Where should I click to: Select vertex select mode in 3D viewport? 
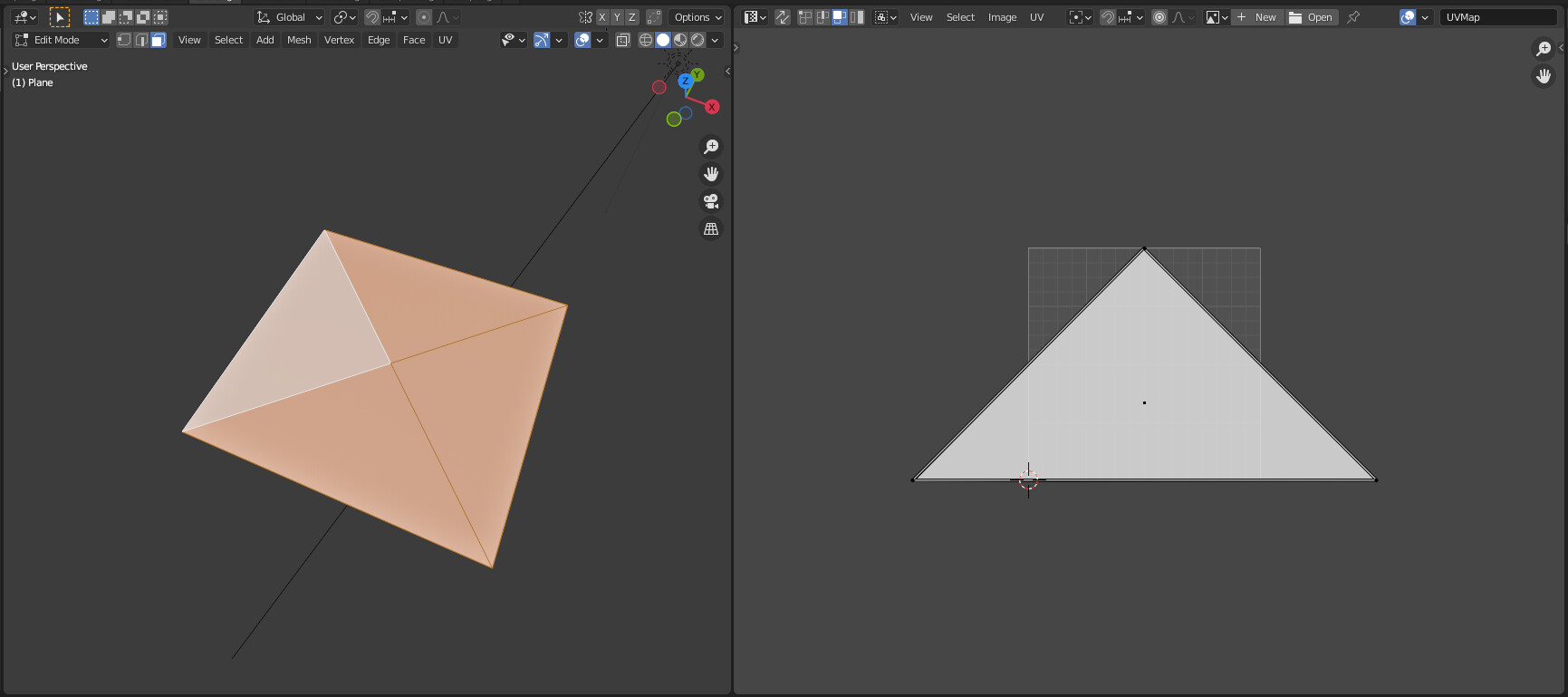click(124, 40)
